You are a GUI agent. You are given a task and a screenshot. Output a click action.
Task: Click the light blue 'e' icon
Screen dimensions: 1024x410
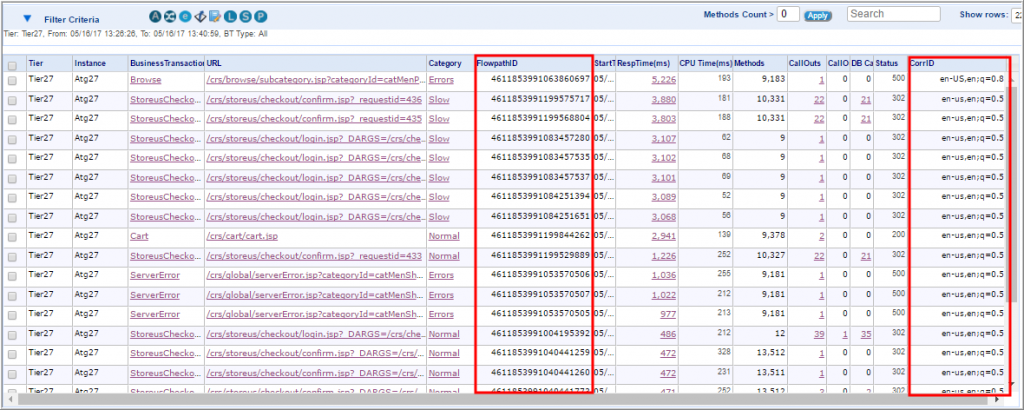coord(185,17)
